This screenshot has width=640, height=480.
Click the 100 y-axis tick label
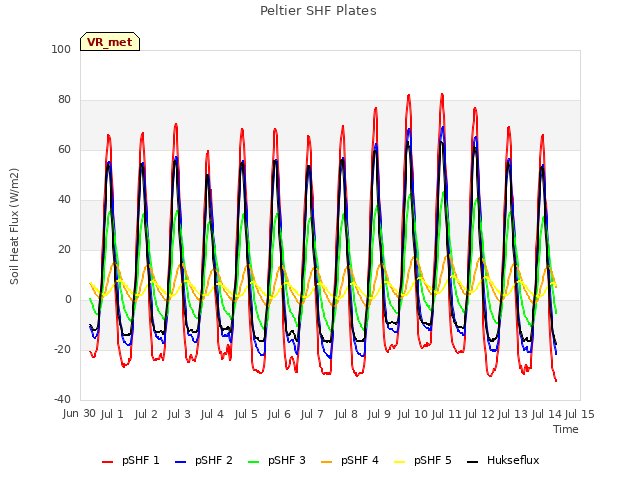click(61, 49)
